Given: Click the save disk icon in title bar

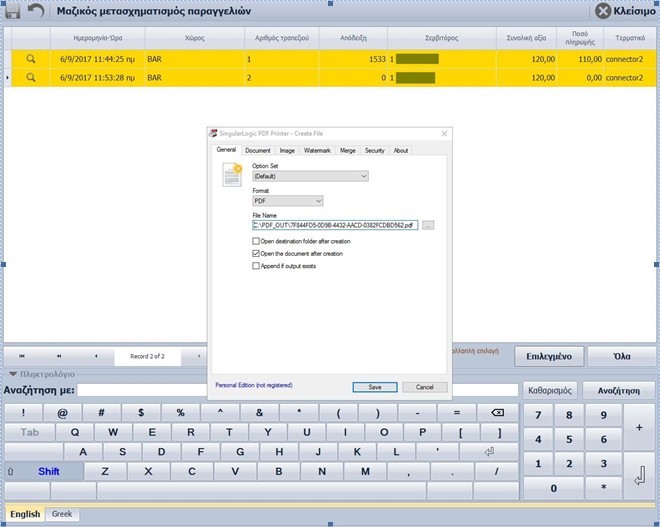Looking at the screenshot, I should (13, 11).
